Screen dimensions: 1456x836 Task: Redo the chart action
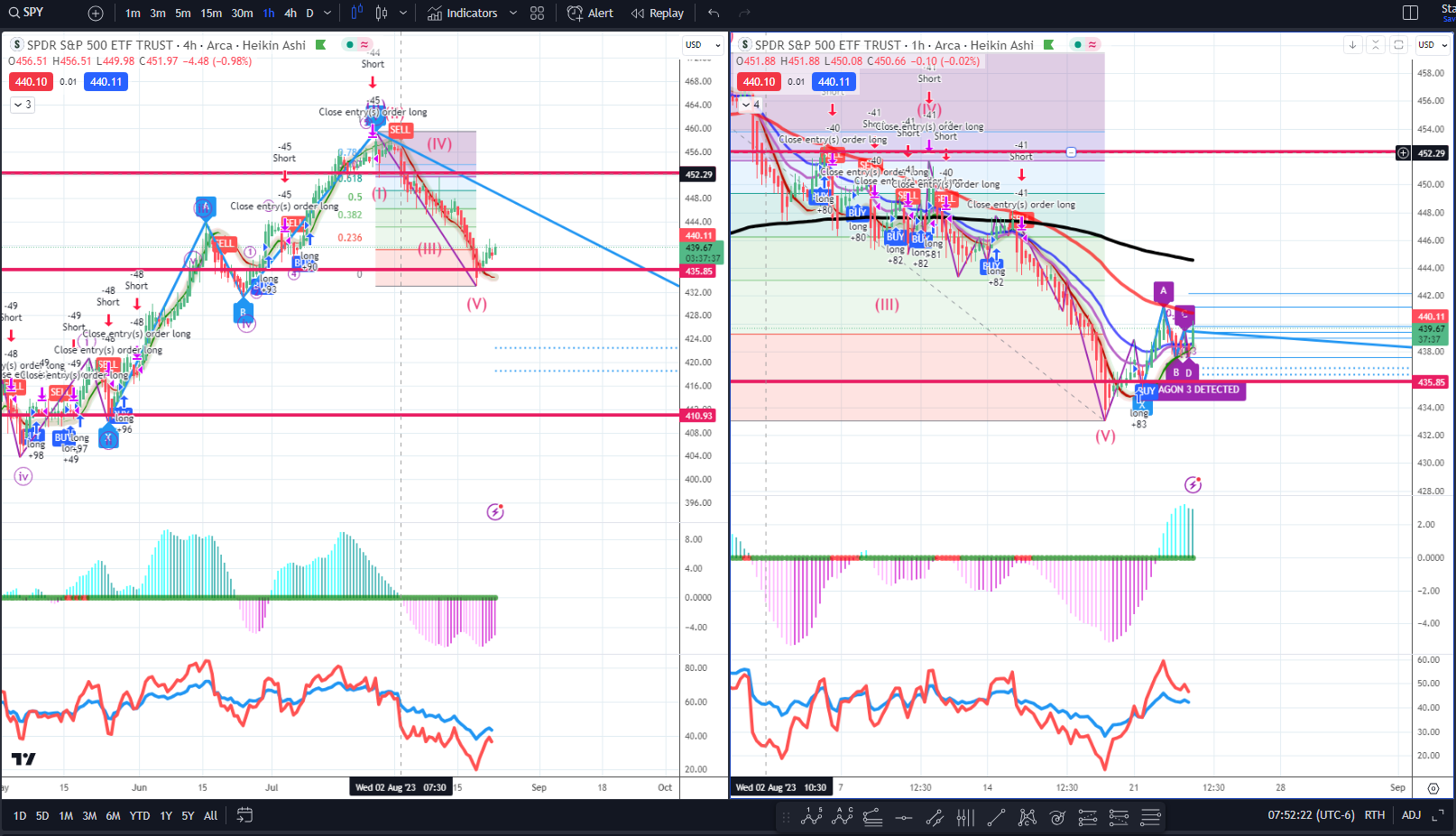[744, 13]
